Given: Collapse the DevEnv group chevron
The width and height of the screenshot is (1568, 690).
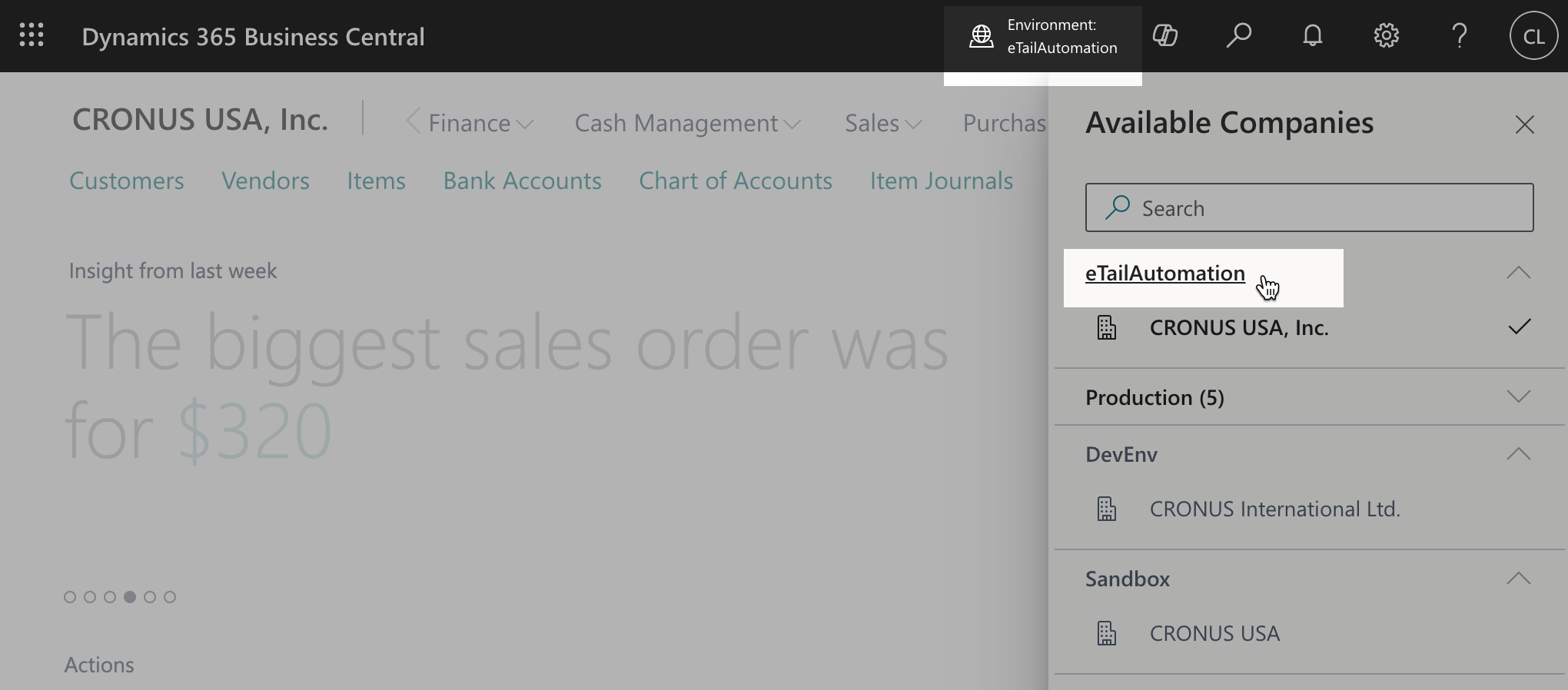Looking at the screenshot, I should point(1519,454).
